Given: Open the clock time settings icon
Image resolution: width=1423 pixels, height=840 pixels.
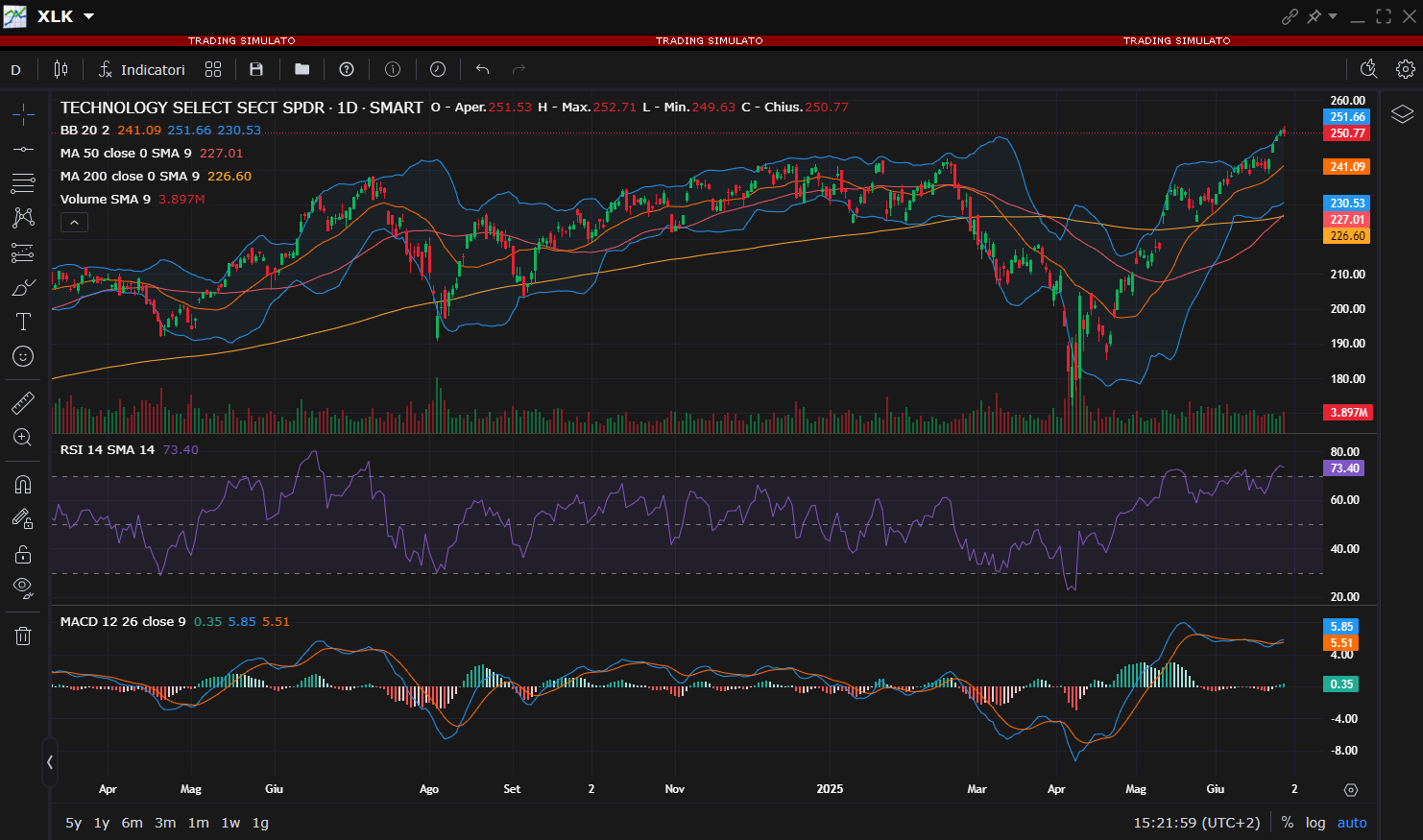Looking at the screenshot, I should tap(438, 69).
